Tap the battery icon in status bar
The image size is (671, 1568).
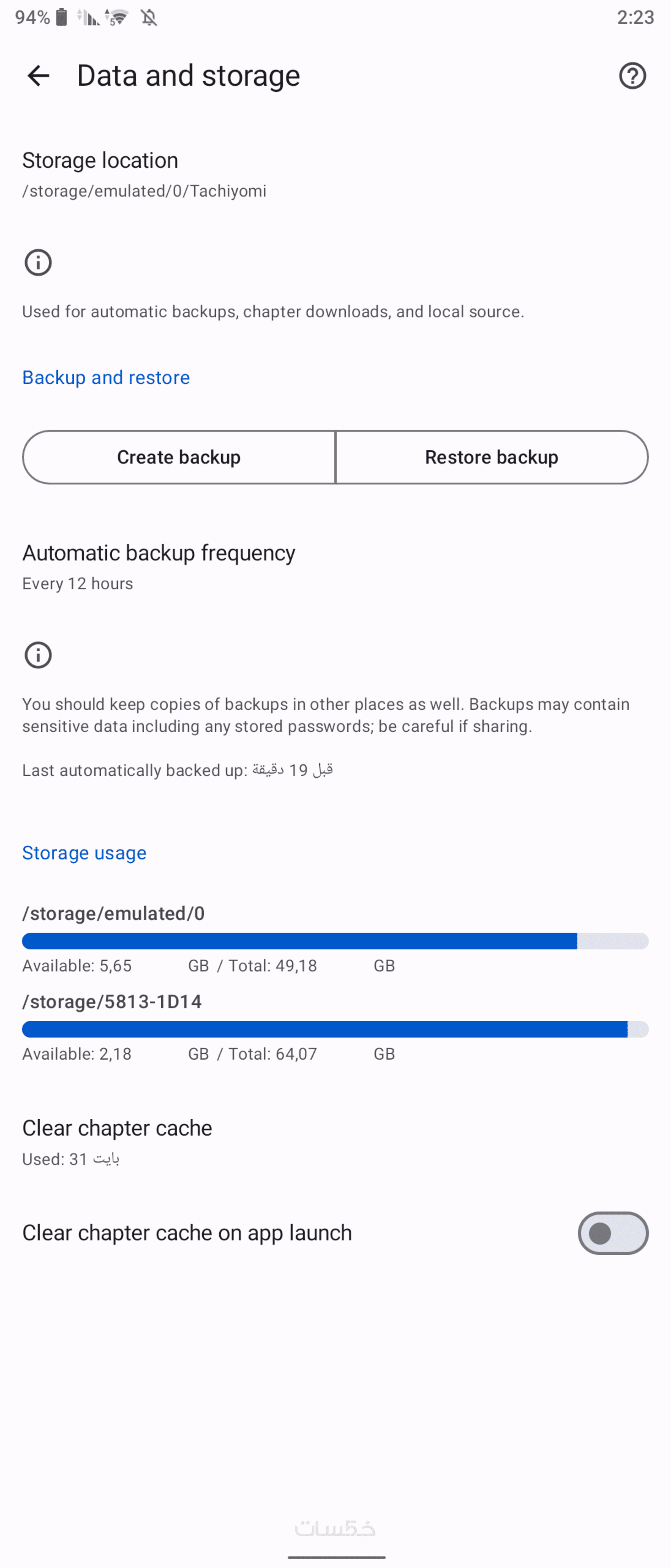click(x=62, y=17)
